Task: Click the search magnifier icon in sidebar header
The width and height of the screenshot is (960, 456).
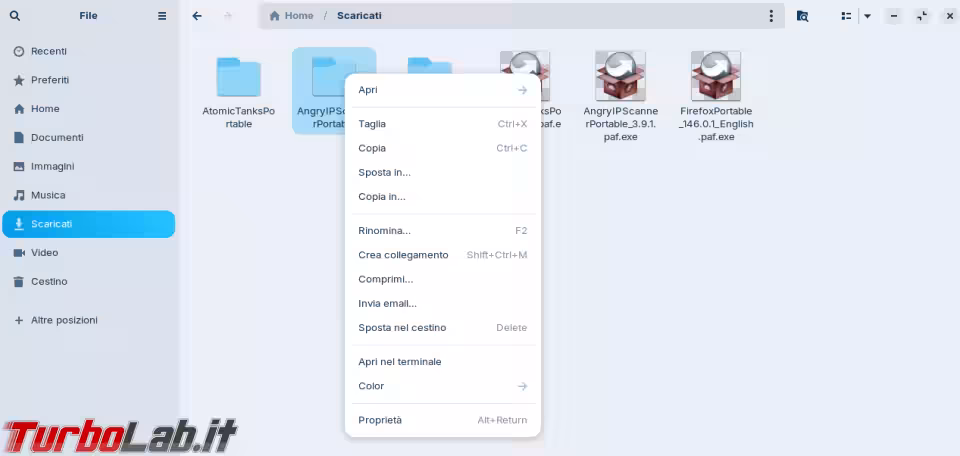Action: [14, 16]
